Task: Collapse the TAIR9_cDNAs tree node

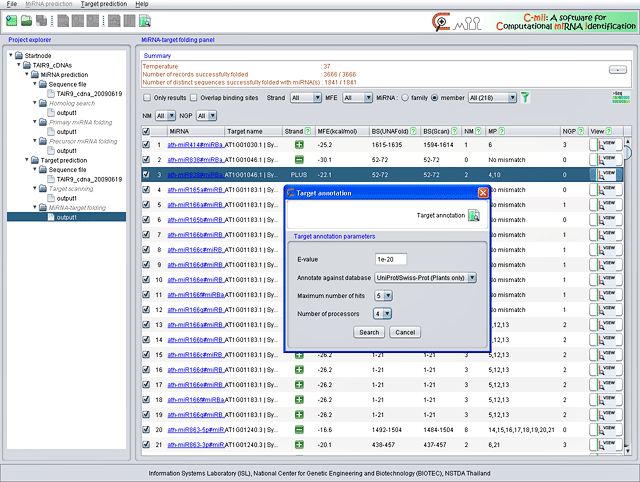Action: click(19, 65)
